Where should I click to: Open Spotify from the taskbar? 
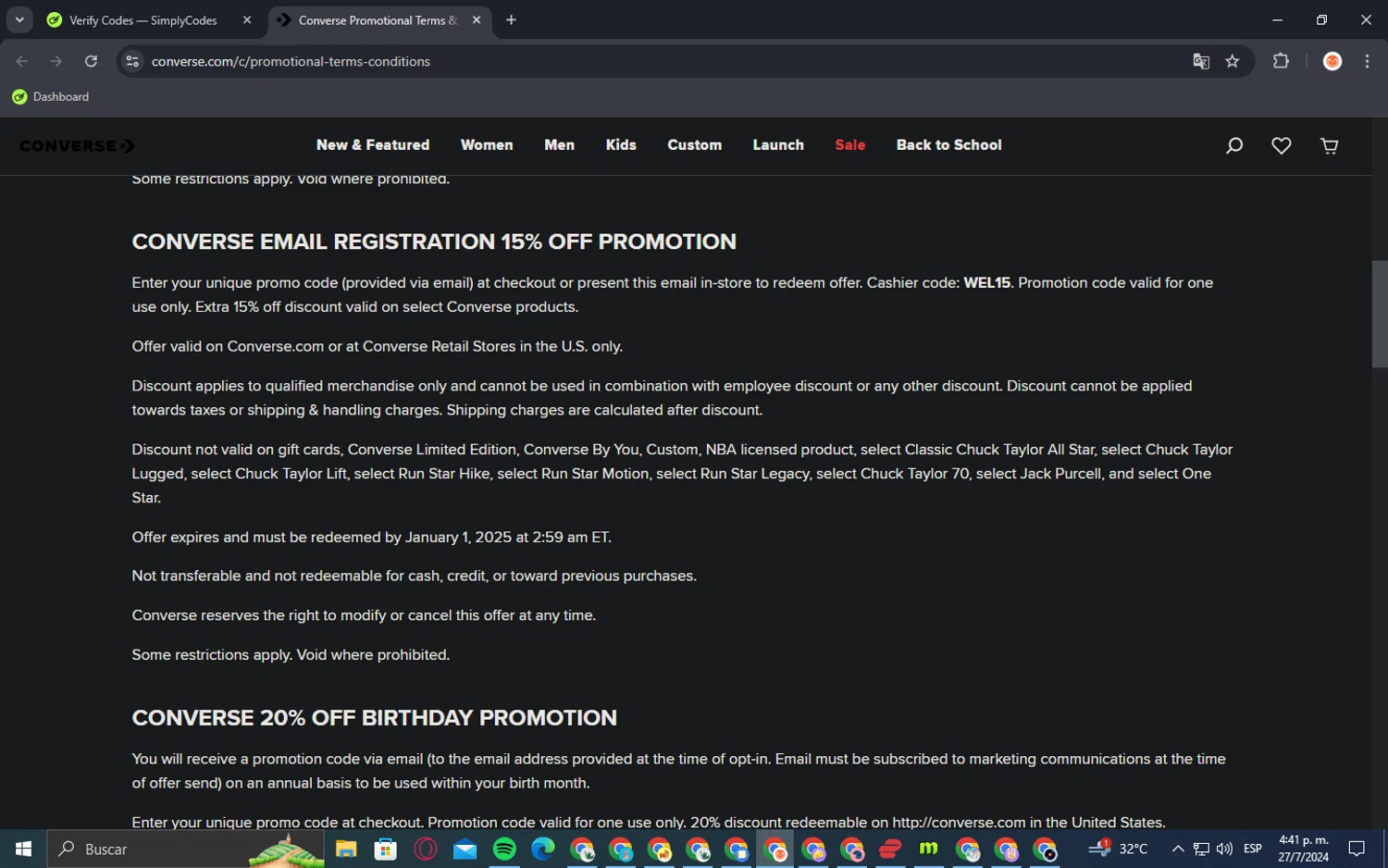[x=504, y=849]
